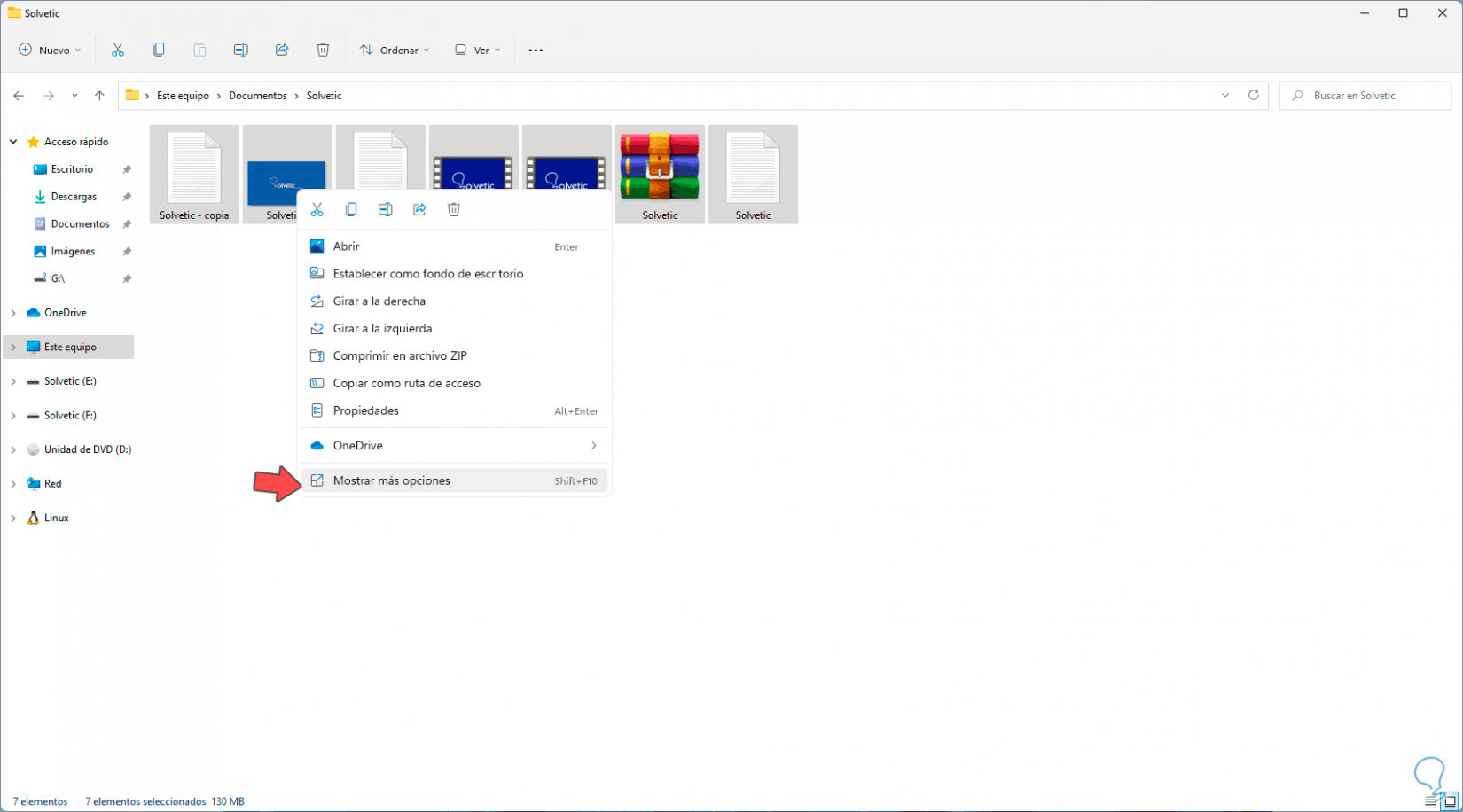
Task: Click Solvetic in the address breadcrumb
Action: click(324, 96)
